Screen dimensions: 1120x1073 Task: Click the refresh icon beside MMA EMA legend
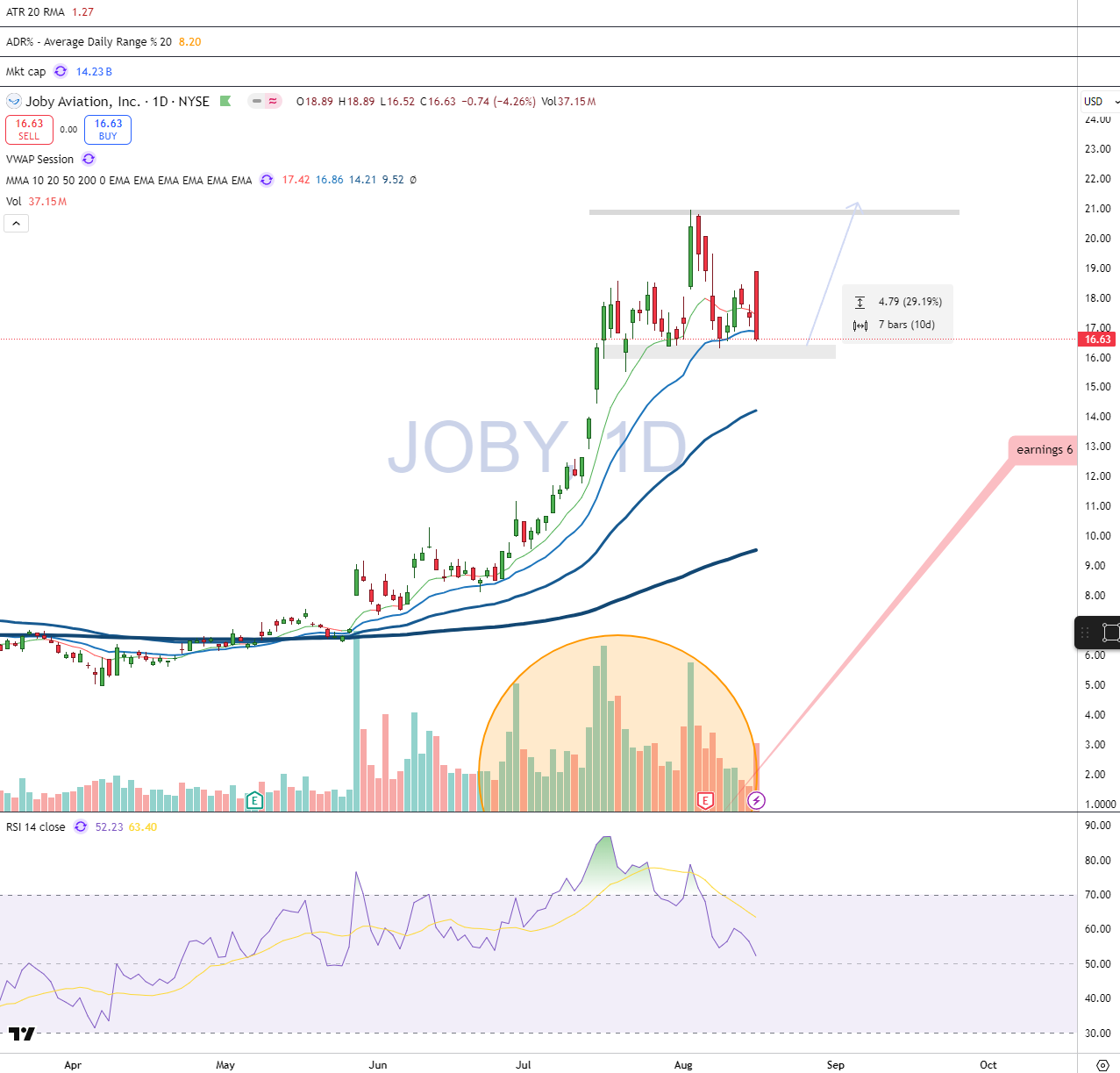point(267,180)
